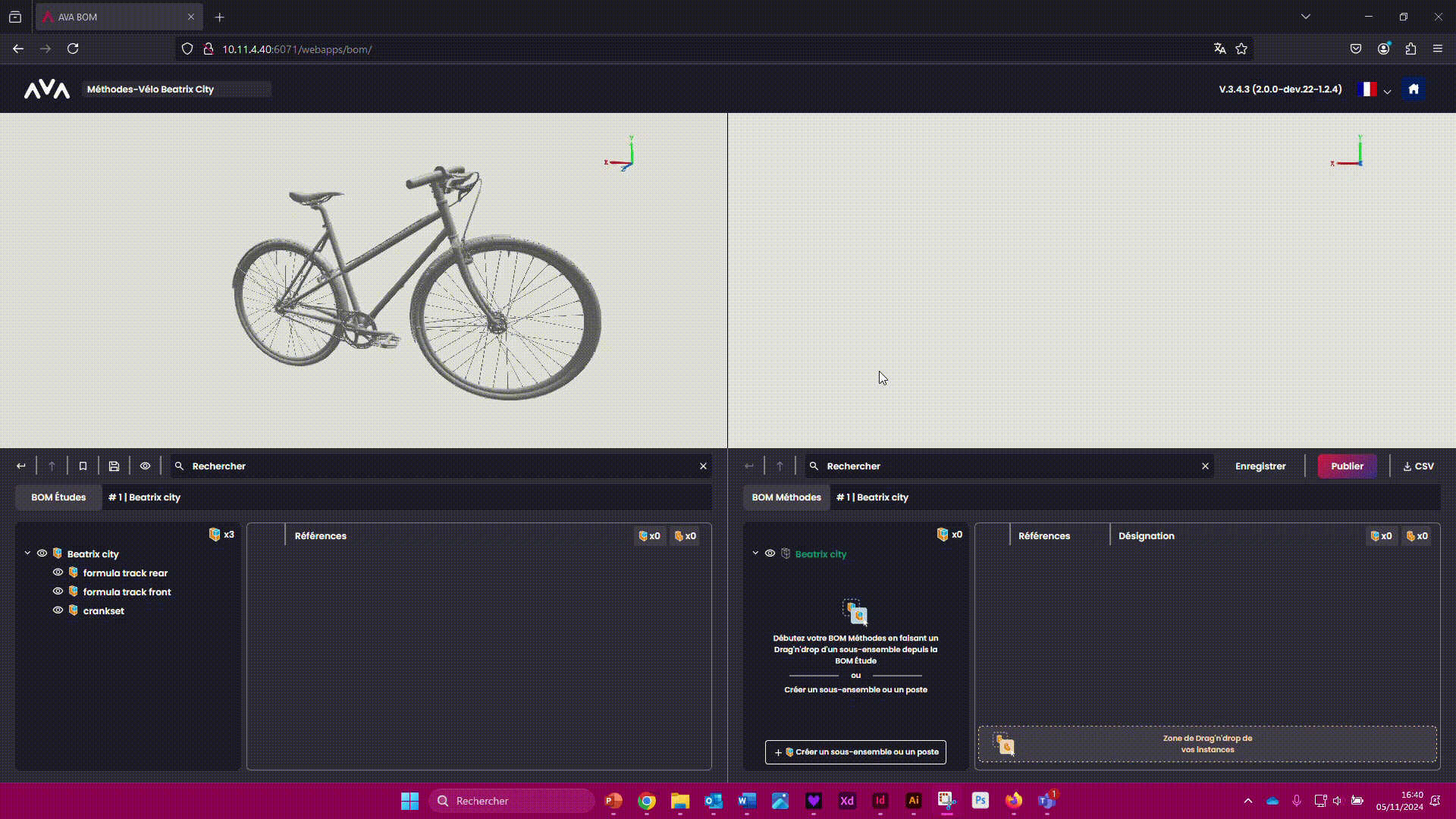Collapse Beatrix city in BOM Études tree
The width and height of the screenshot is (1456, 819).
tap(28, 554)
